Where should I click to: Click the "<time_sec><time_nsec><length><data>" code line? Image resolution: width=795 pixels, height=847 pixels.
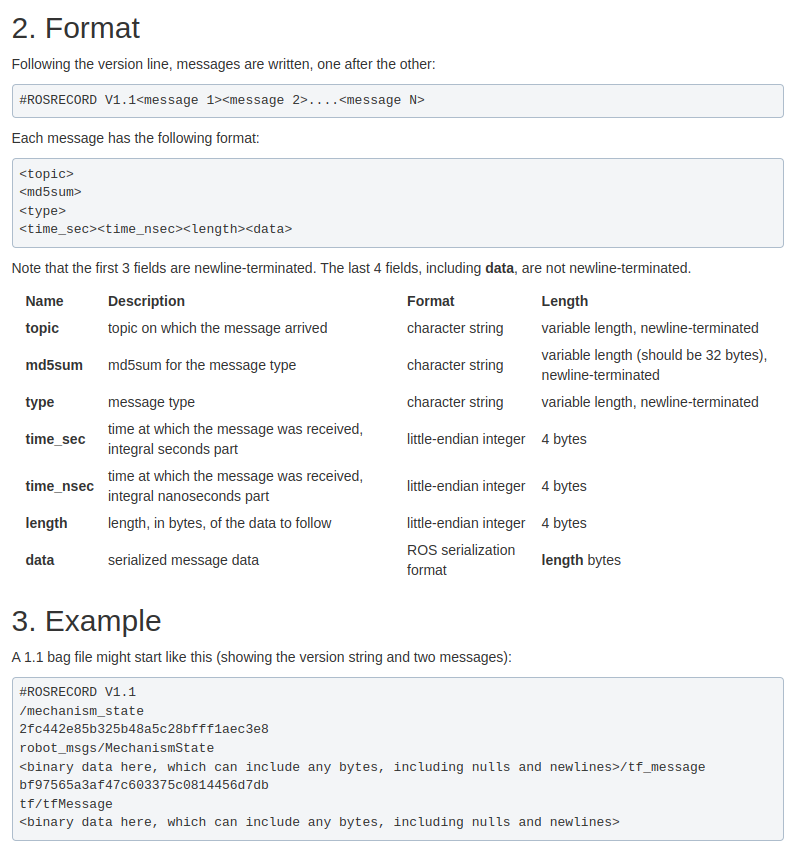pos(155,229)
